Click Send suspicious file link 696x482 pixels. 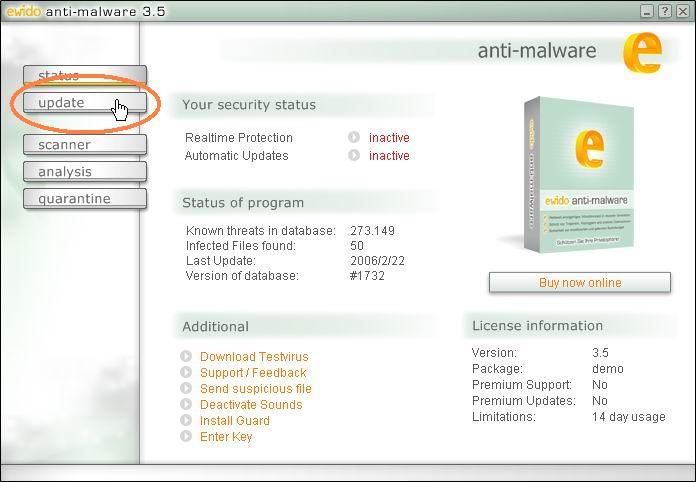pos(256,389)
